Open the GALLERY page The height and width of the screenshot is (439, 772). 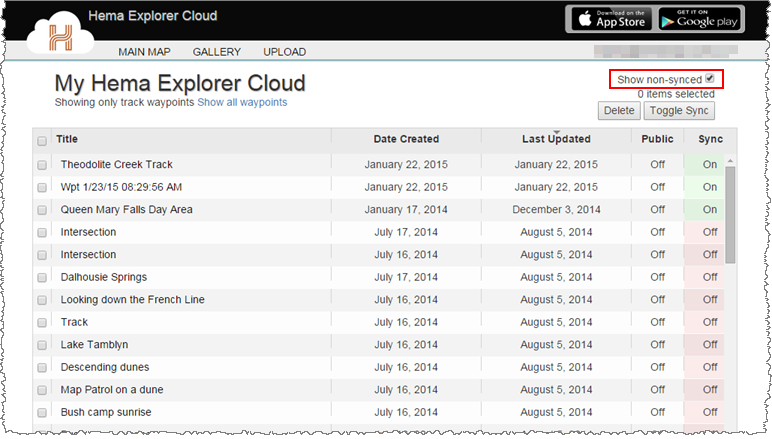[x=217, y=52]
